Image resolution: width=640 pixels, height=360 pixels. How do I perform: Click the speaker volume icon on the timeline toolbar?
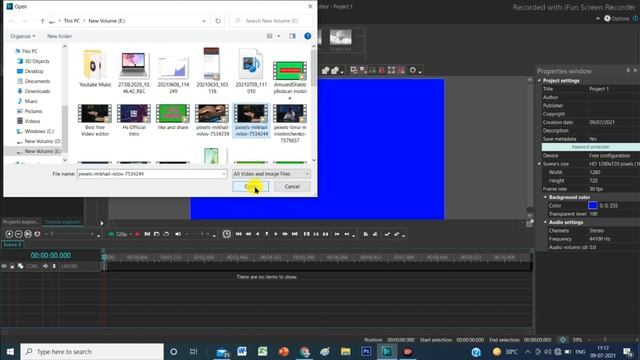point(178,234)
